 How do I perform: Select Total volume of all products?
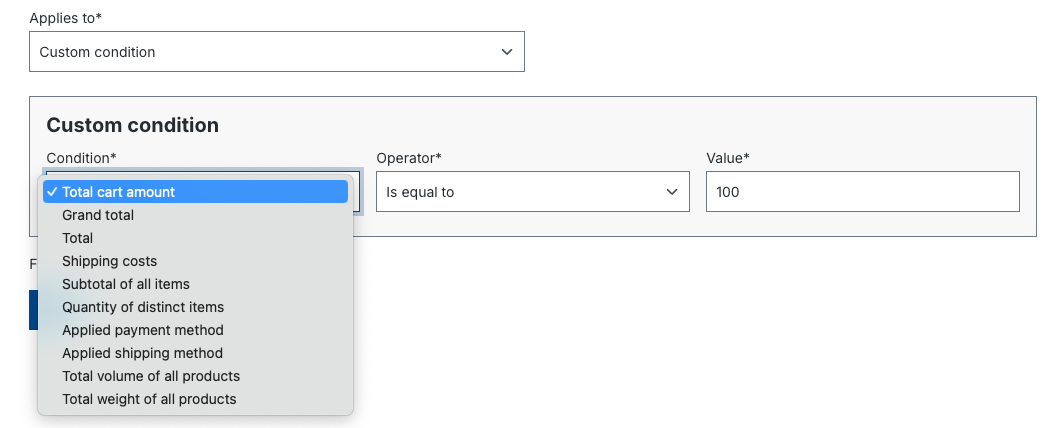(151, 376)
